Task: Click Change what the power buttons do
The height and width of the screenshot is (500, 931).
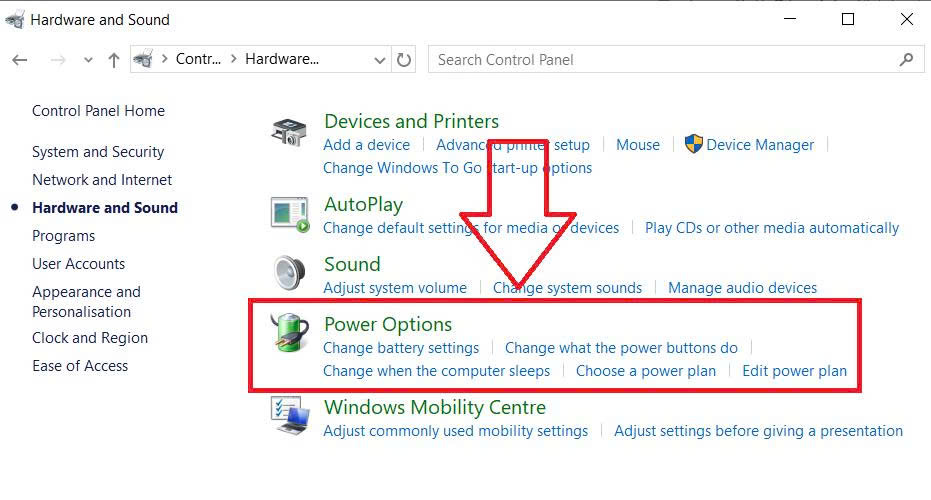Action: (x=621, y=348)
